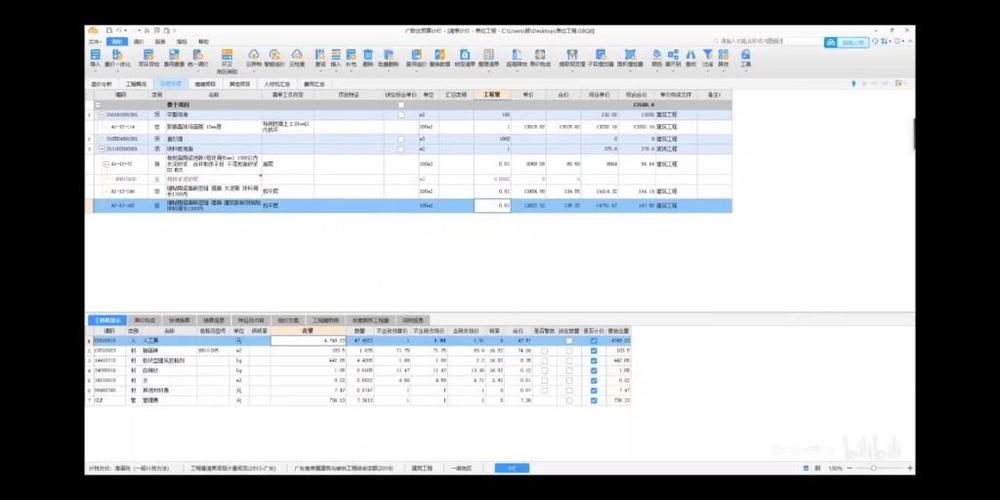Collapse the A1-12-72 sub-item node

point(107,164)
